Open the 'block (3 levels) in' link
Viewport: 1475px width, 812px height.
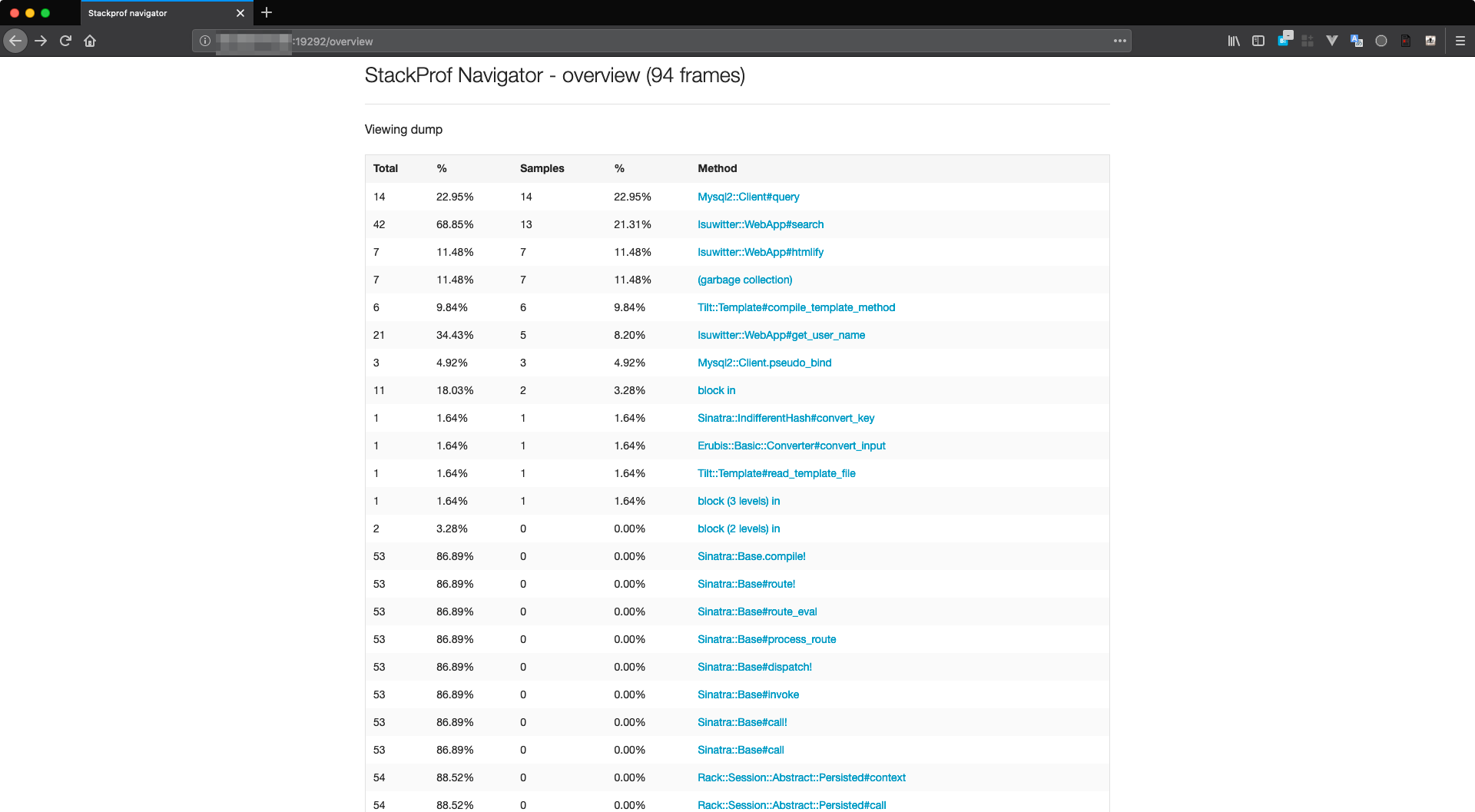point(739,501)
